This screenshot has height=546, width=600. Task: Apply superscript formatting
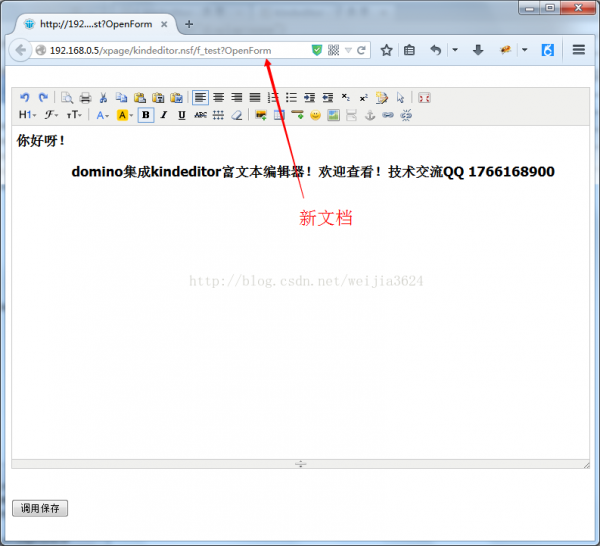point(364,98)
